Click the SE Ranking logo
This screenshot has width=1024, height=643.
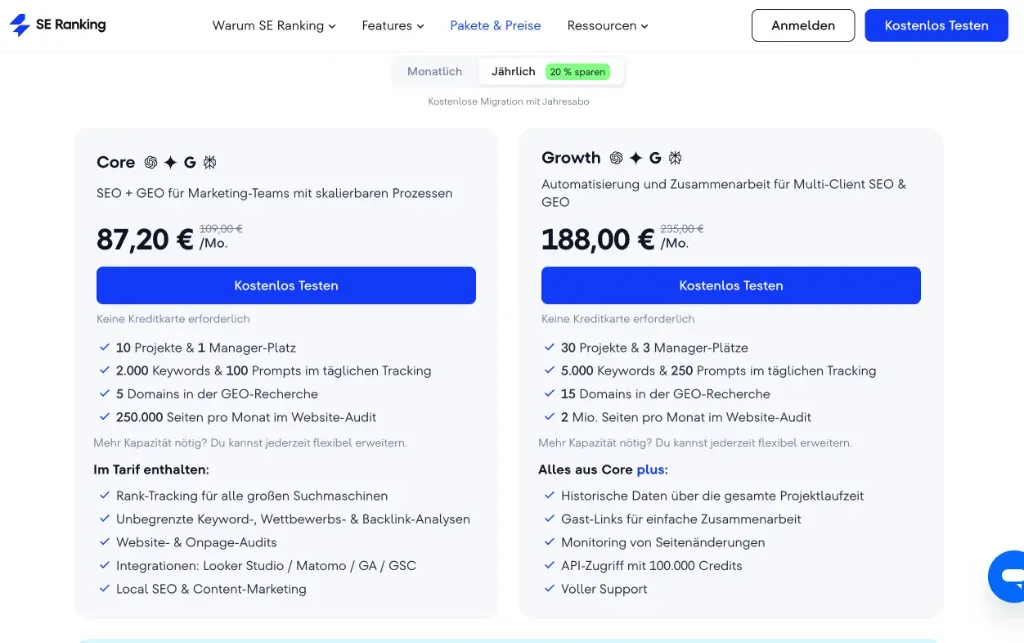(57, 25)
